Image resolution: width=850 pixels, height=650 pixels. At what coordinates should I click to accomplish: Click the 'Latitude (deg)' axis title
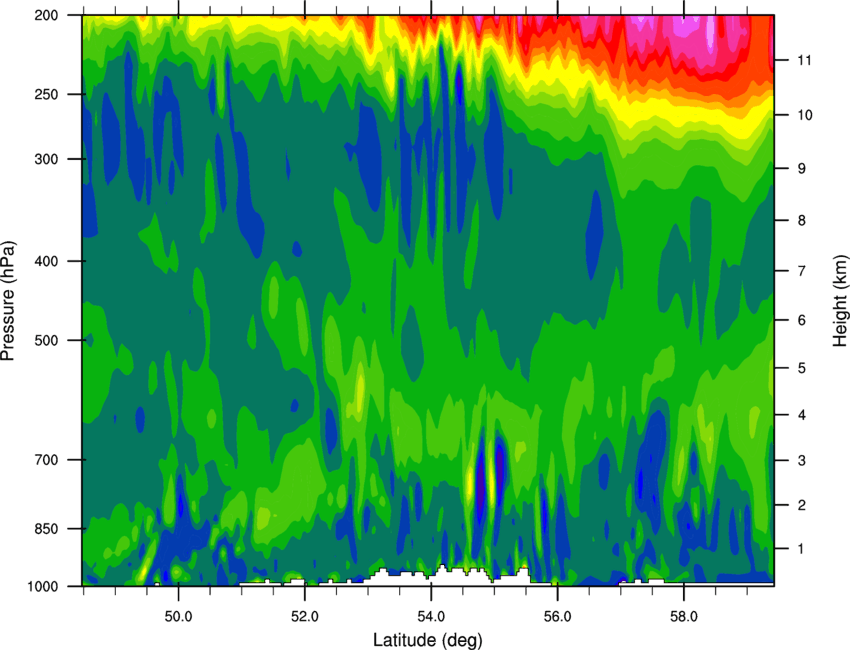pos(427,640)
